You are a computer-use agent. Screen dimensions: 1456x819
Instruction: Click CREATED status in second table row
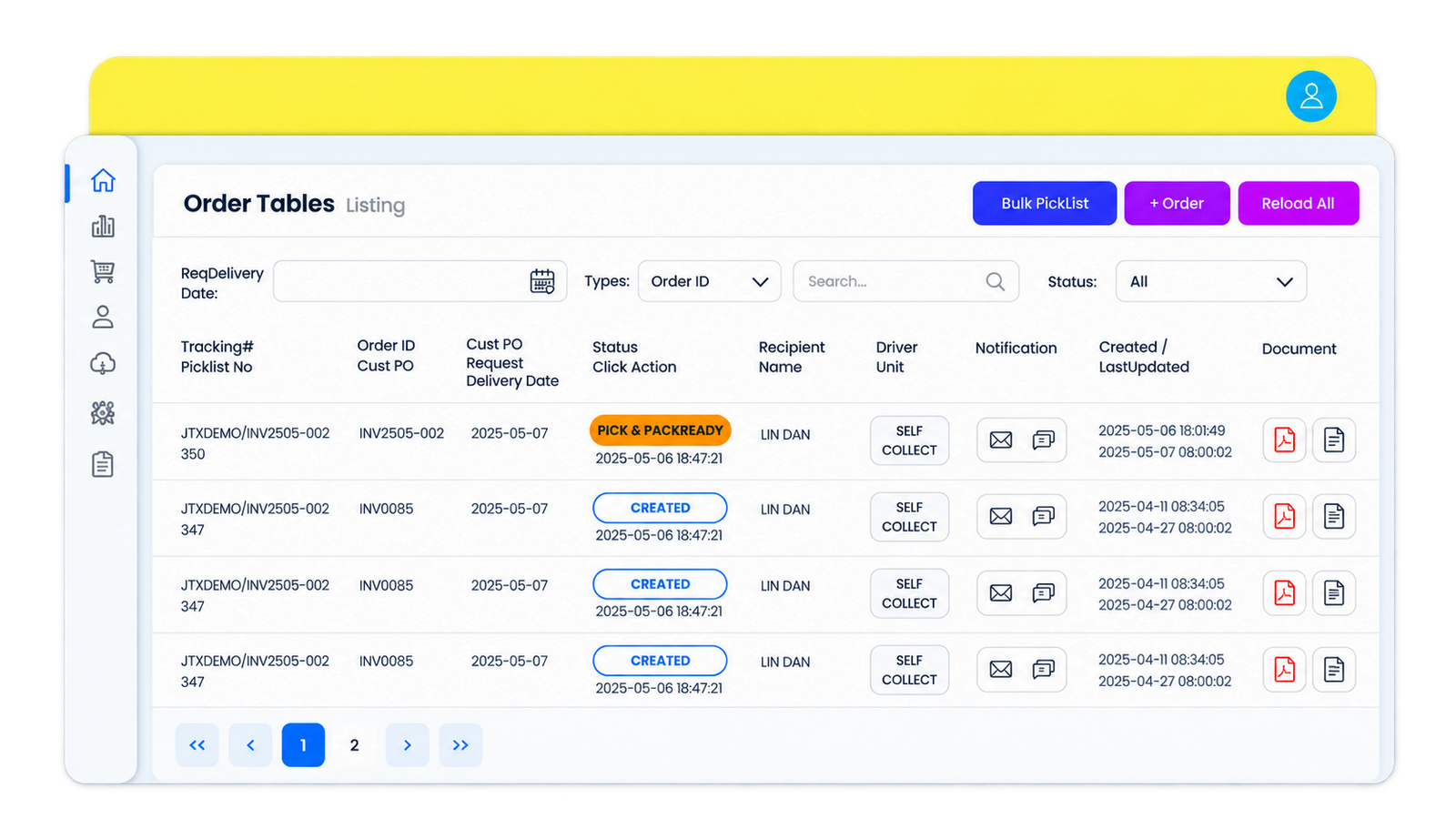(661, 508)
